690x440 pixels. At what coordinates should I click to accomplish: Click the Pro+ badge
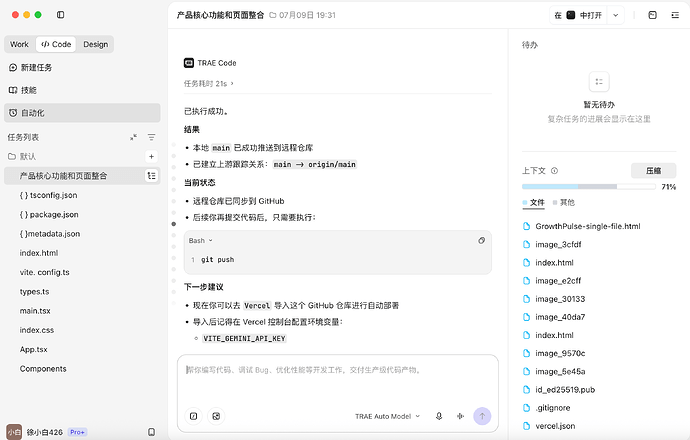[77, 433]
